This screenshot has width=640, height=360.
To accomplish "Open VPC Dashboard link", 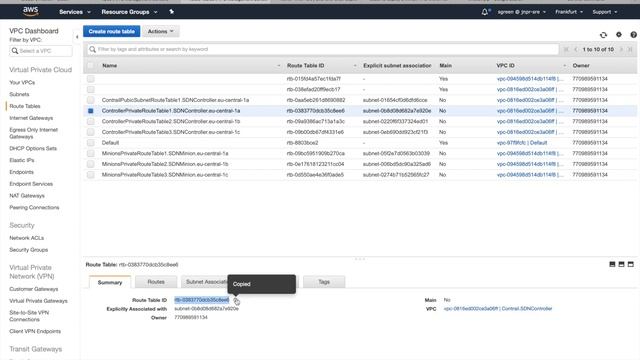I will 34,31.
